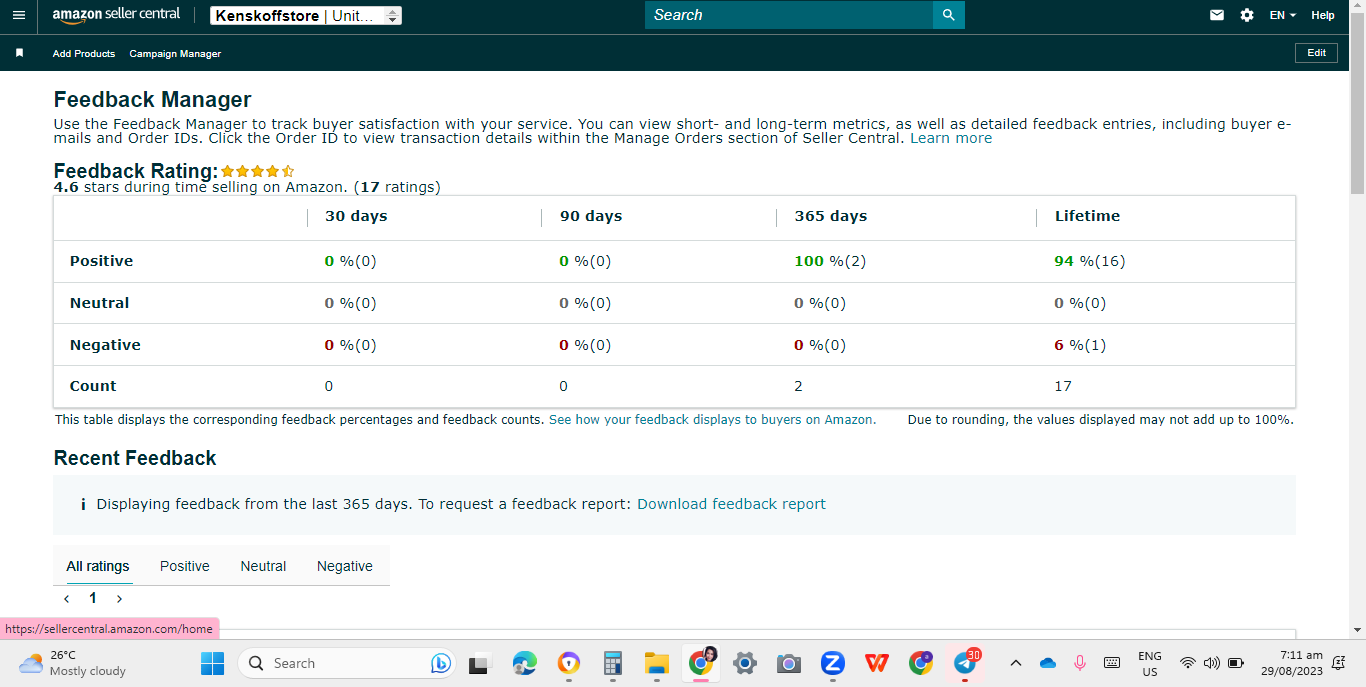The image size is (1366, 687).
Task: Open Task View in the taskbar
Action: pos(480,663)
